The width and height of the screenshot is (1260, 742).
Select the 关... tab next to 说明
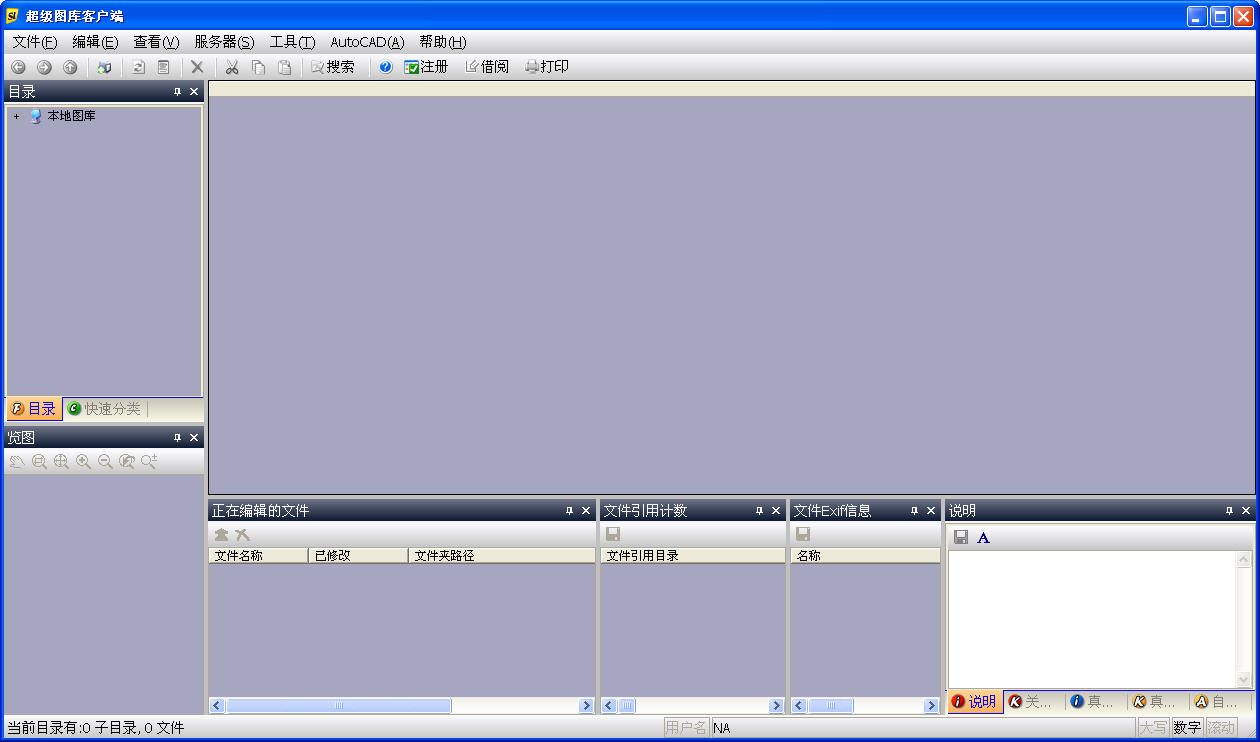[x=1034, y=702]
